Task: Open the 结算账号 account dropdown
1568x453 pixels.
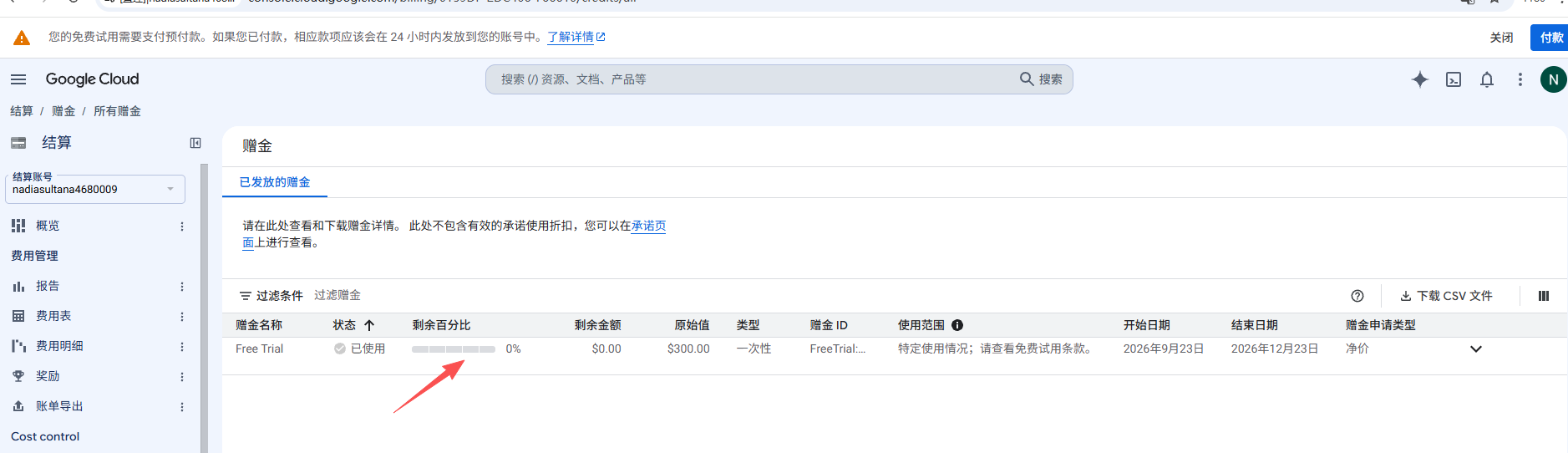Action: click(x=95, y=189)
